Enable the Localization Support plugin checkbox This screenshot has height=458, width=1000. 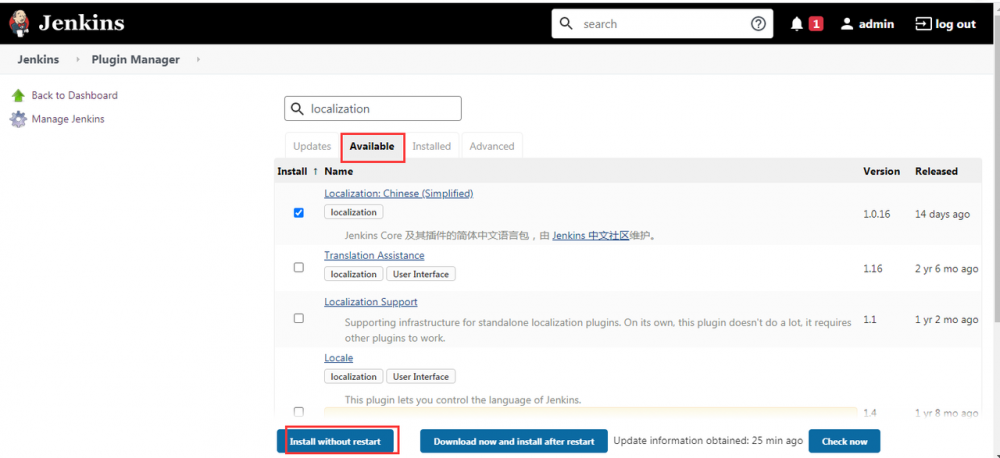click(299, 319)
